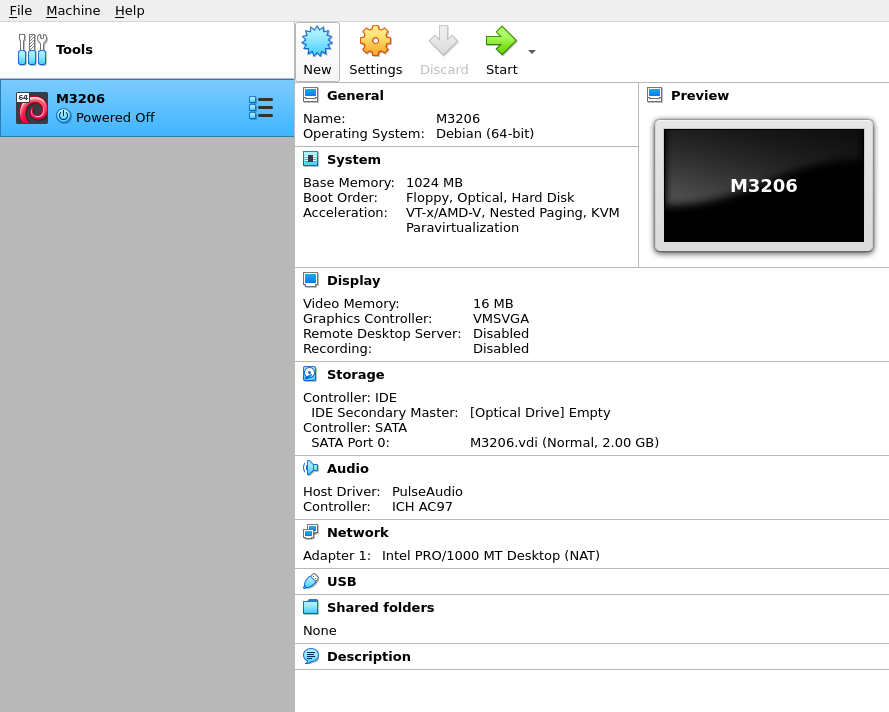Open the USB settings heading link
This screenshot has height=712, width=889.
pyautogui.click(x=341, y=582)
